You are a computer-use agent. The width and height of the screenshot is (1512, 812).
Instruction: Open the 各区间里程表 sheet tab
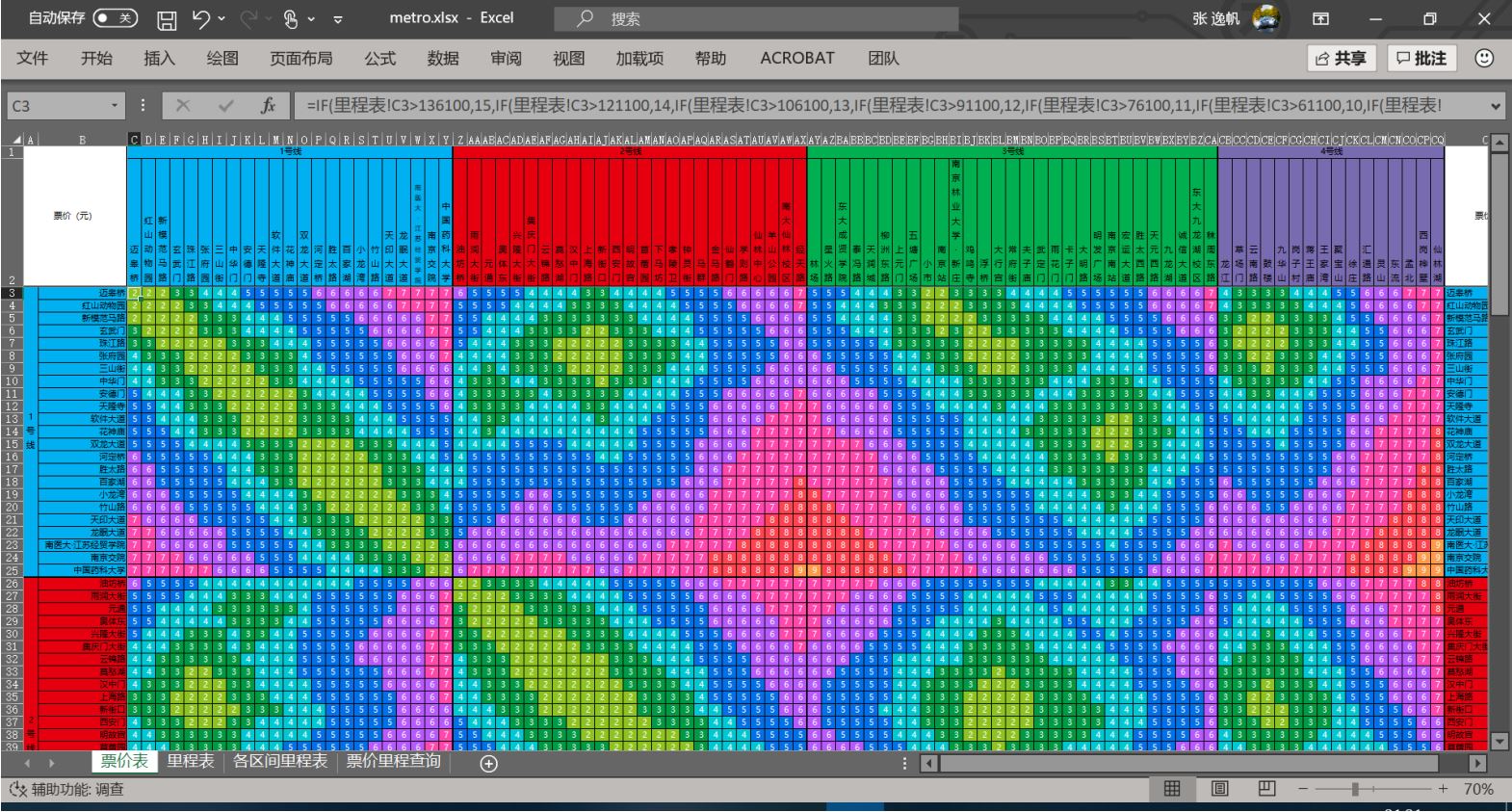[x=280, y=761]
